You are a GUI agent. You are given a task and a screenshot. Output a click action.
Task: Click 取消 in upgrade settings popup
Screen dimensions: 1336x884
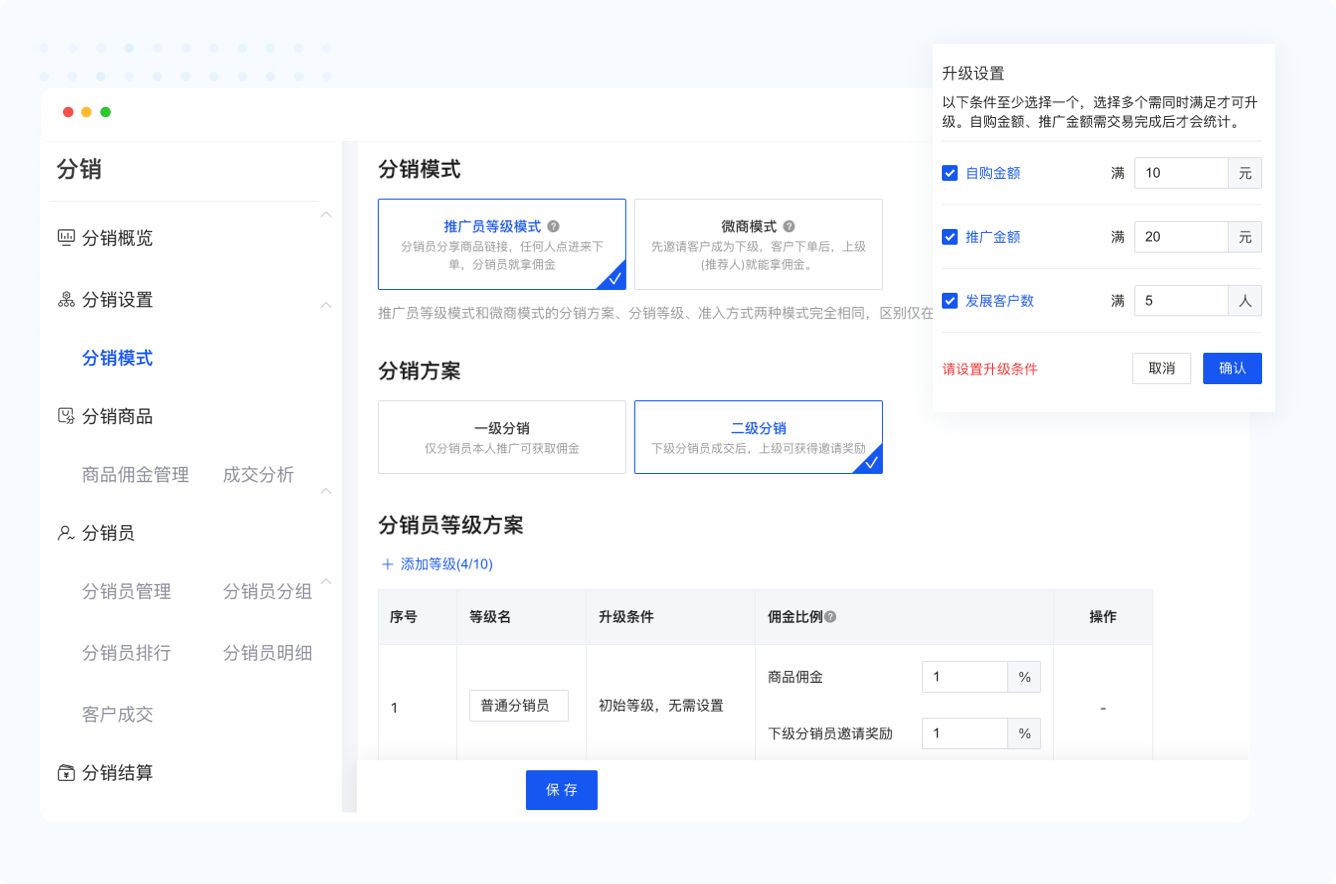pos(1161,368)
